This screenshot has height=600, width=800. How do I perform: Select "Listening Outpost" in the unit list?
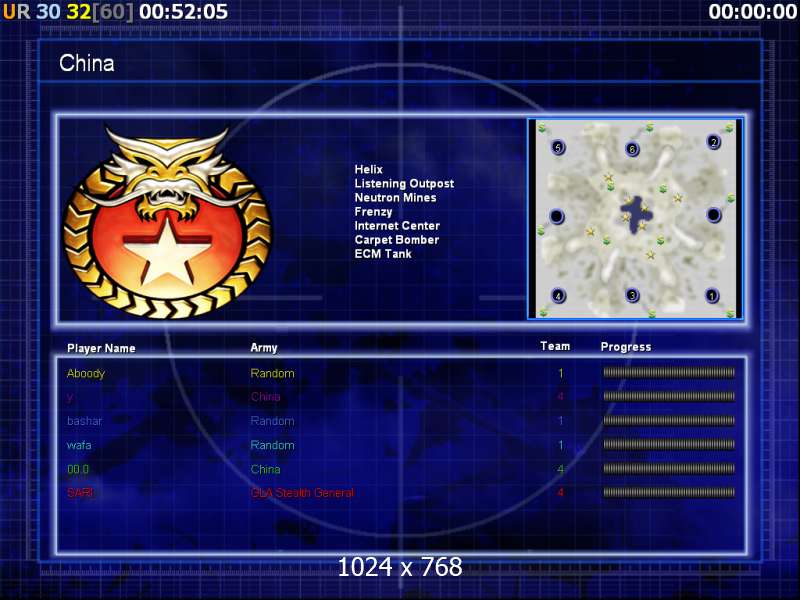pos(404,184)
